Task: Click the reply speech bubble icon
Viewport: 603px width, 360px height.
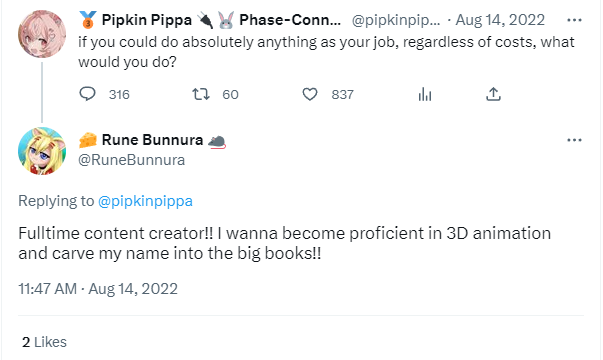Action: (x=87, y=94)
